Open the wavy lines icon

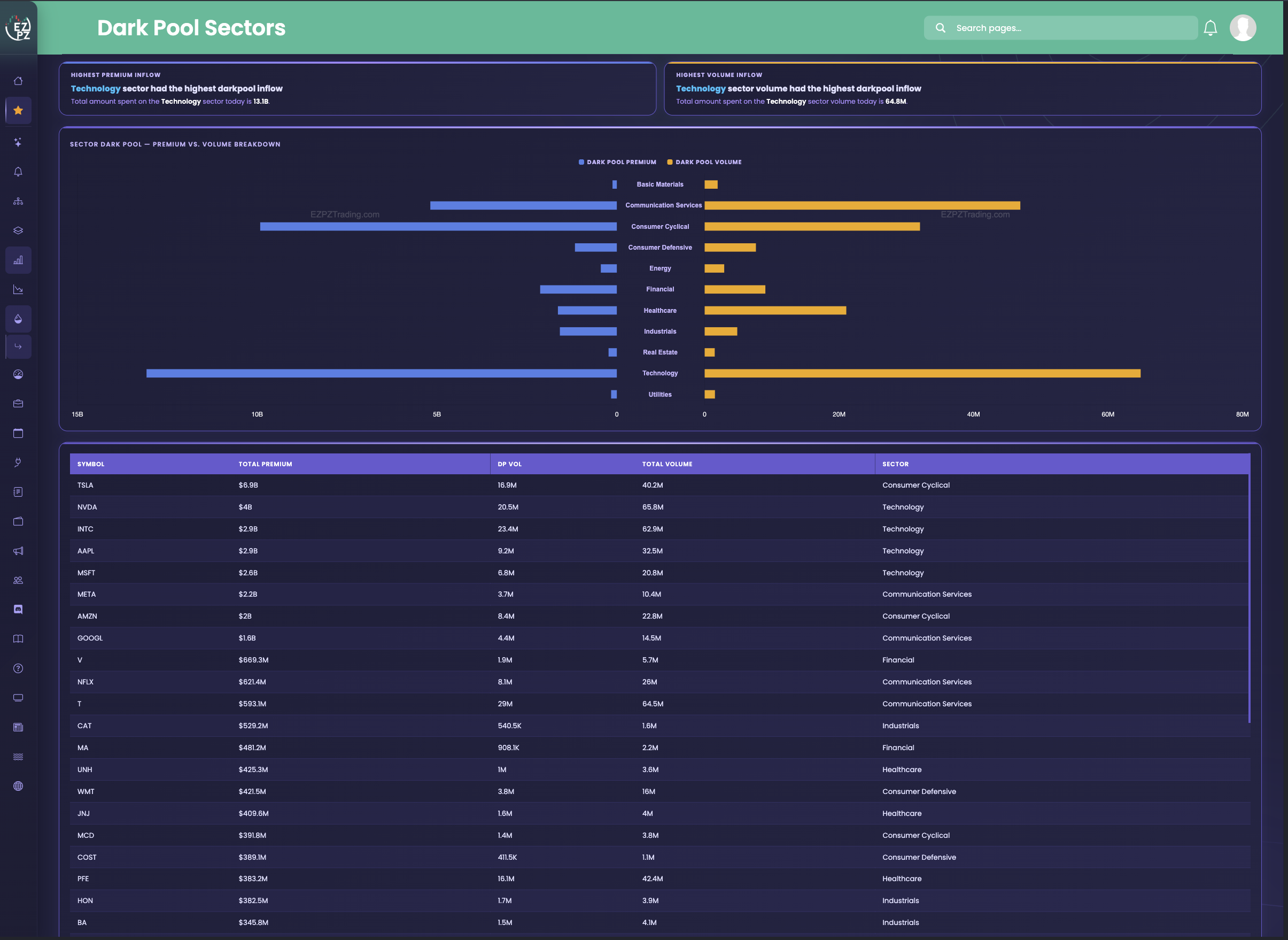coord(18,757)
